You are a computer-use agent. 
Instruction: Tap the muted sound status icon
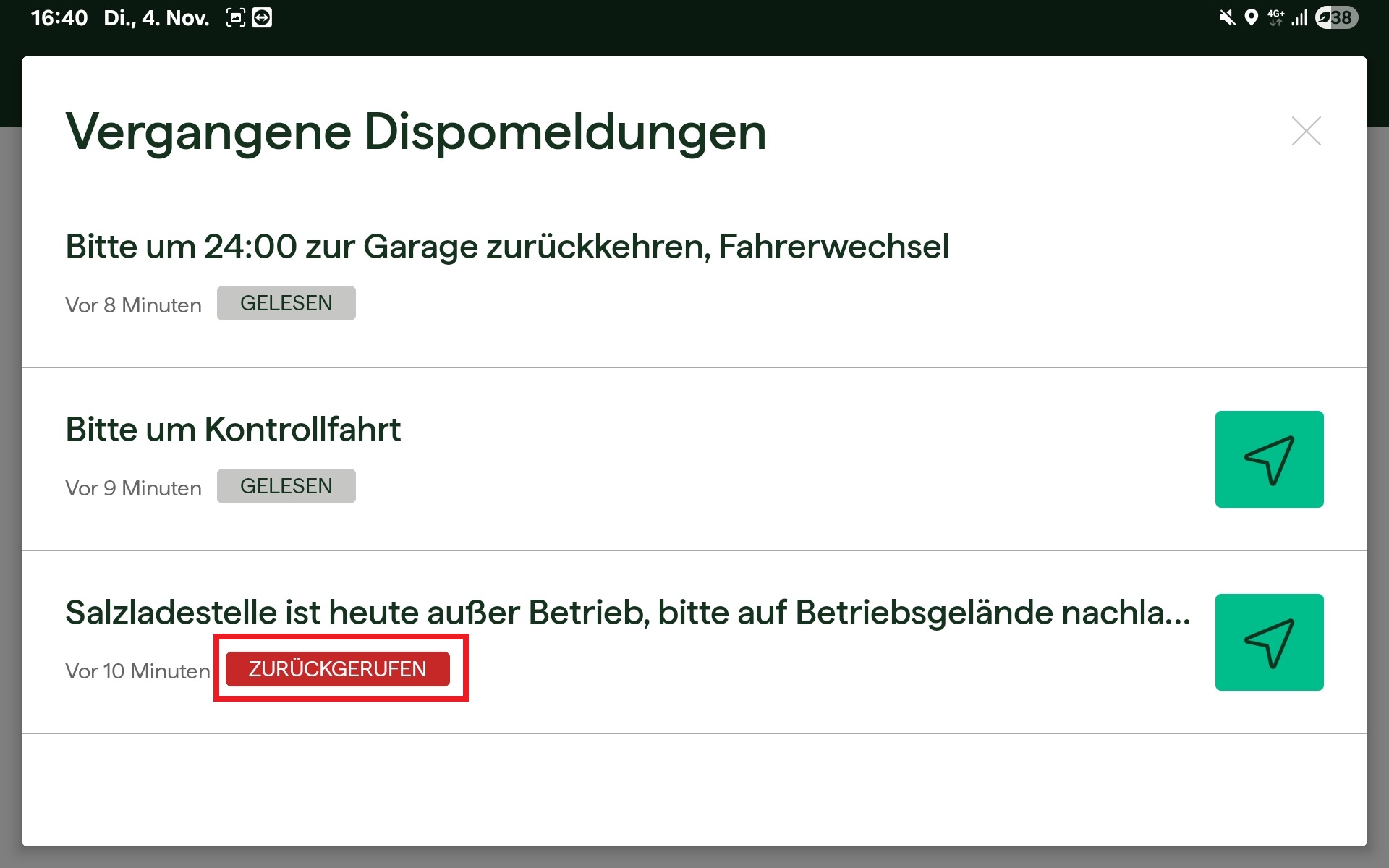tap(1227, 17)
